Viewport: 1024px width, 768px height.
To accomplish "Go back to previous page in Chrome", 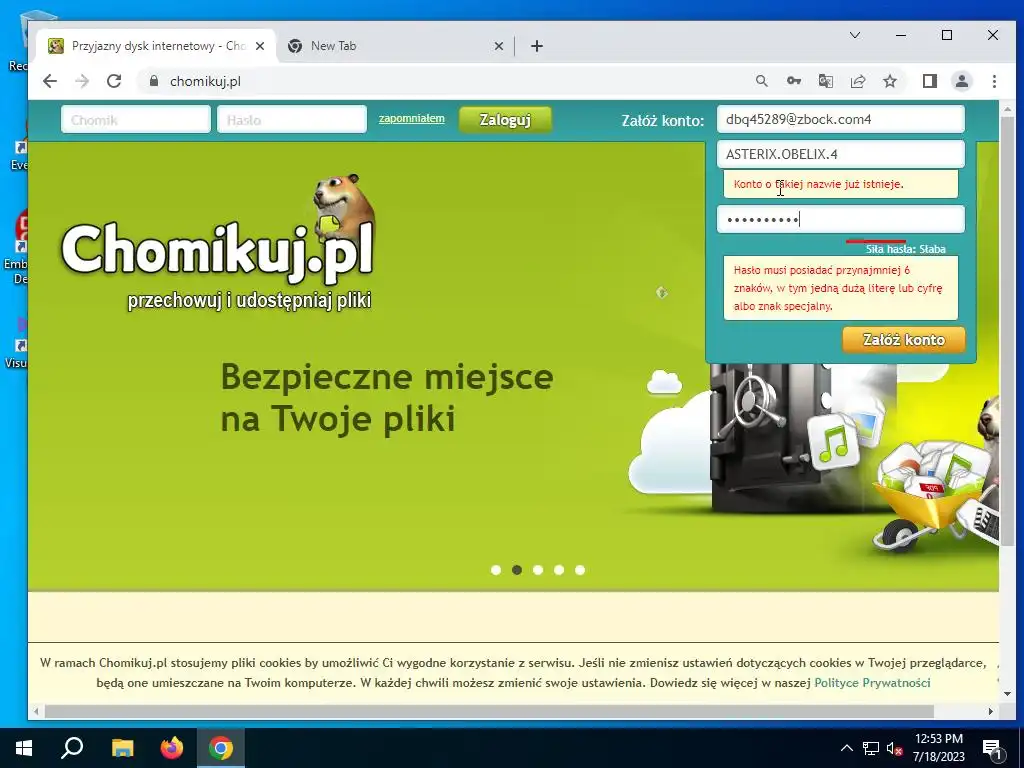I will click(50, 81).
